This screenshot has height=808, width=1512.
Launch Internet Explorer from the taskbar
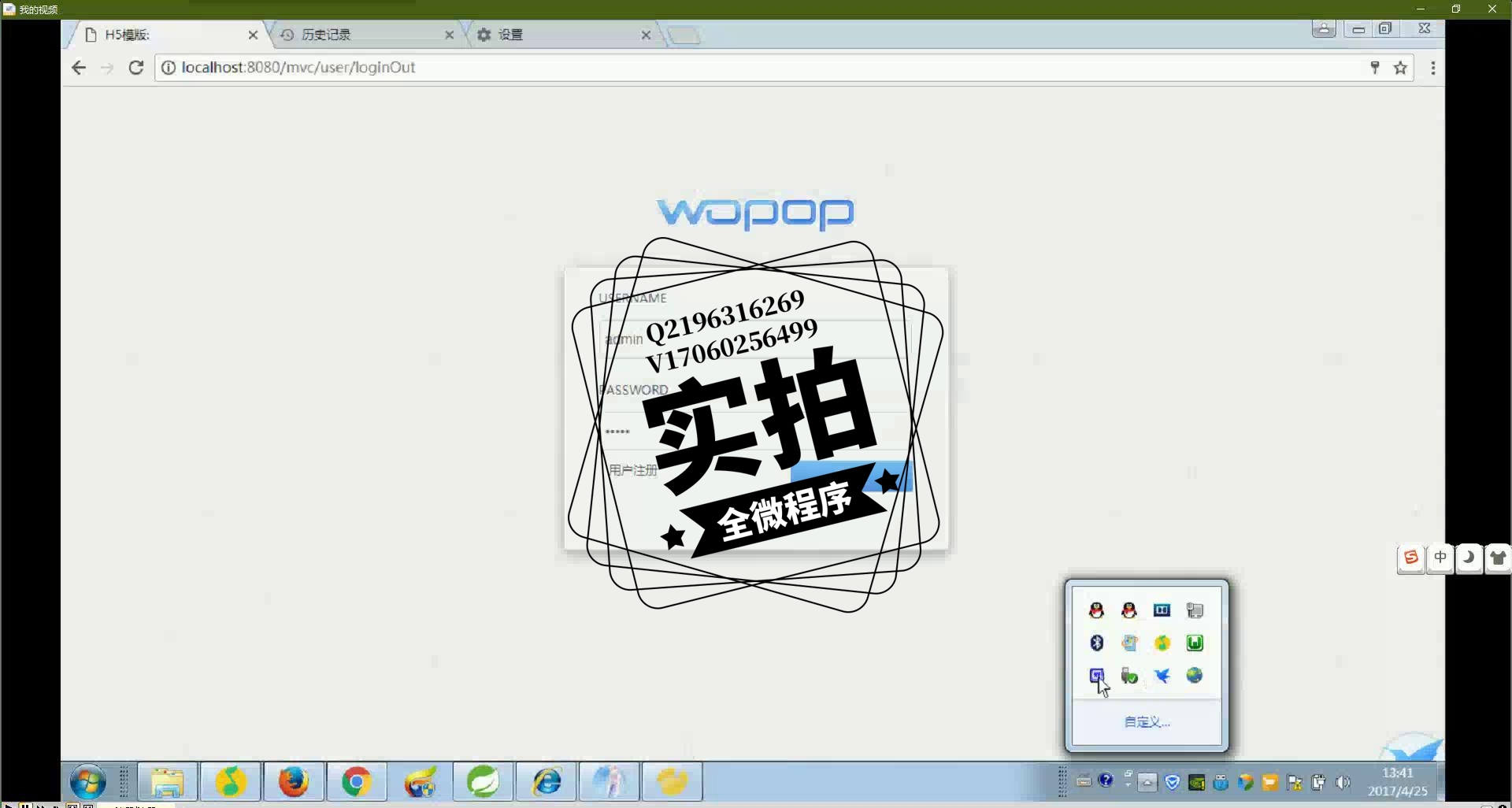coord(546,782)
